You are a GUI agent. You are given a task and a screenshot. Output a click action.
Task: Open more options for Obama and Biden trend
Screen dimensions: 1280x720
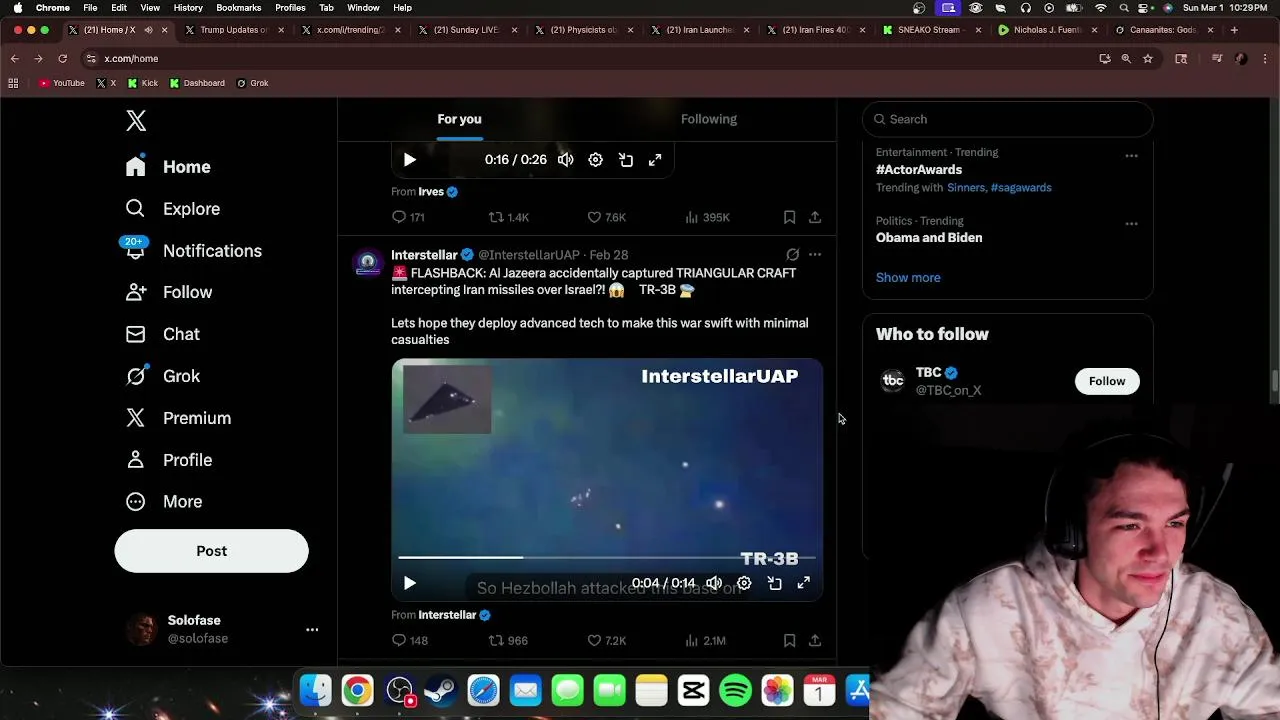pos(1131,224)
